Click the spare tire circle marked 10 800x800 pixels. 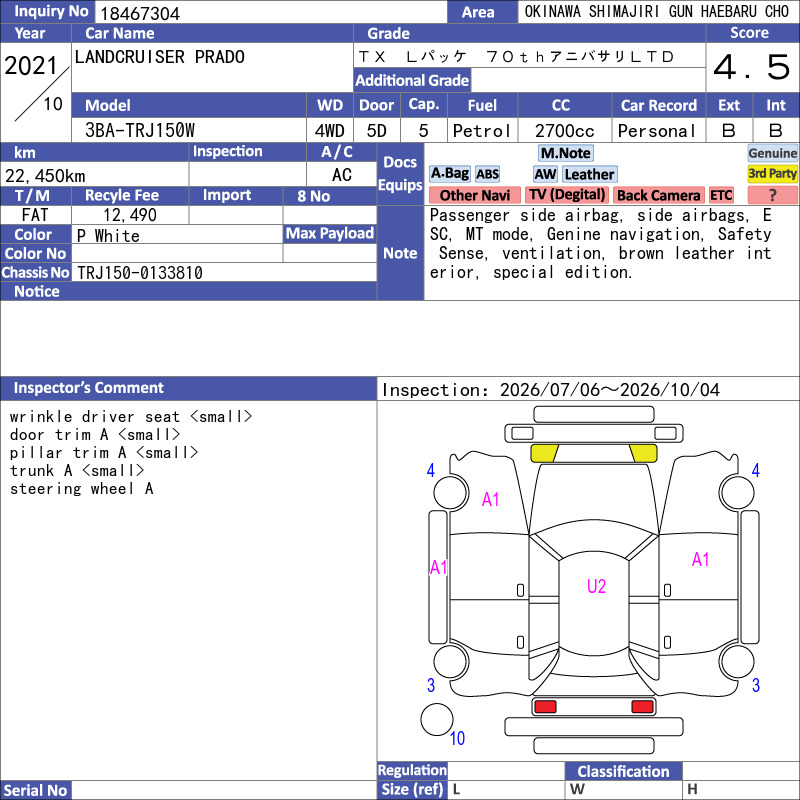click(x=437, y=719)
